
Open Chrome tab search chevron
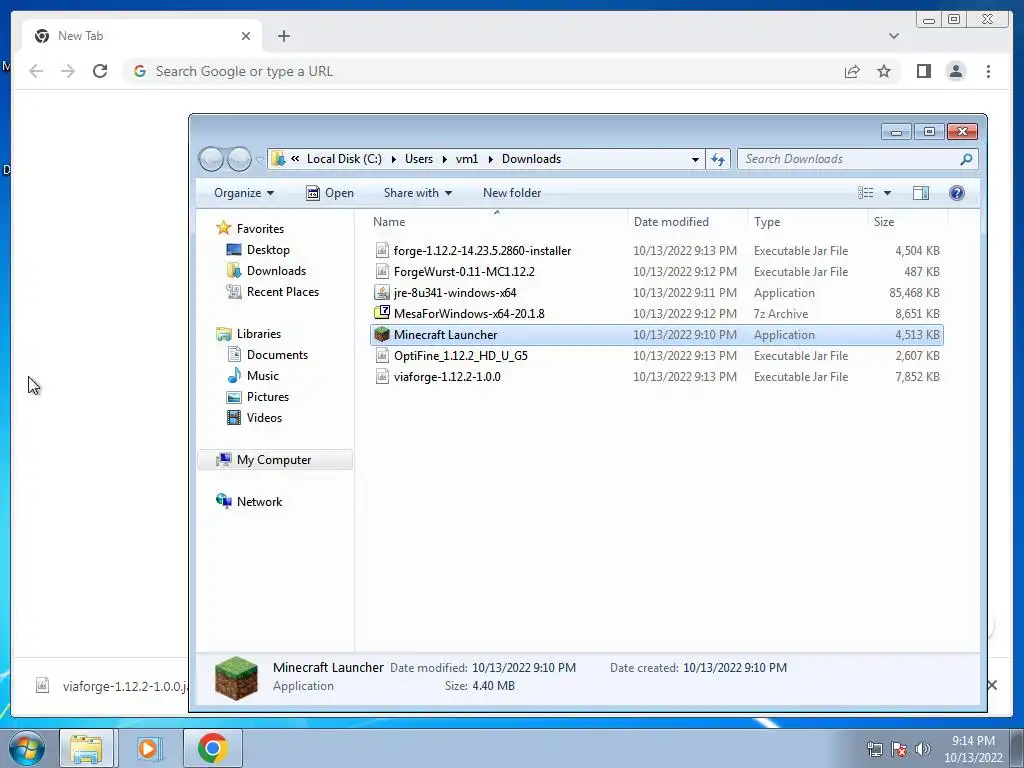(893, 36)
